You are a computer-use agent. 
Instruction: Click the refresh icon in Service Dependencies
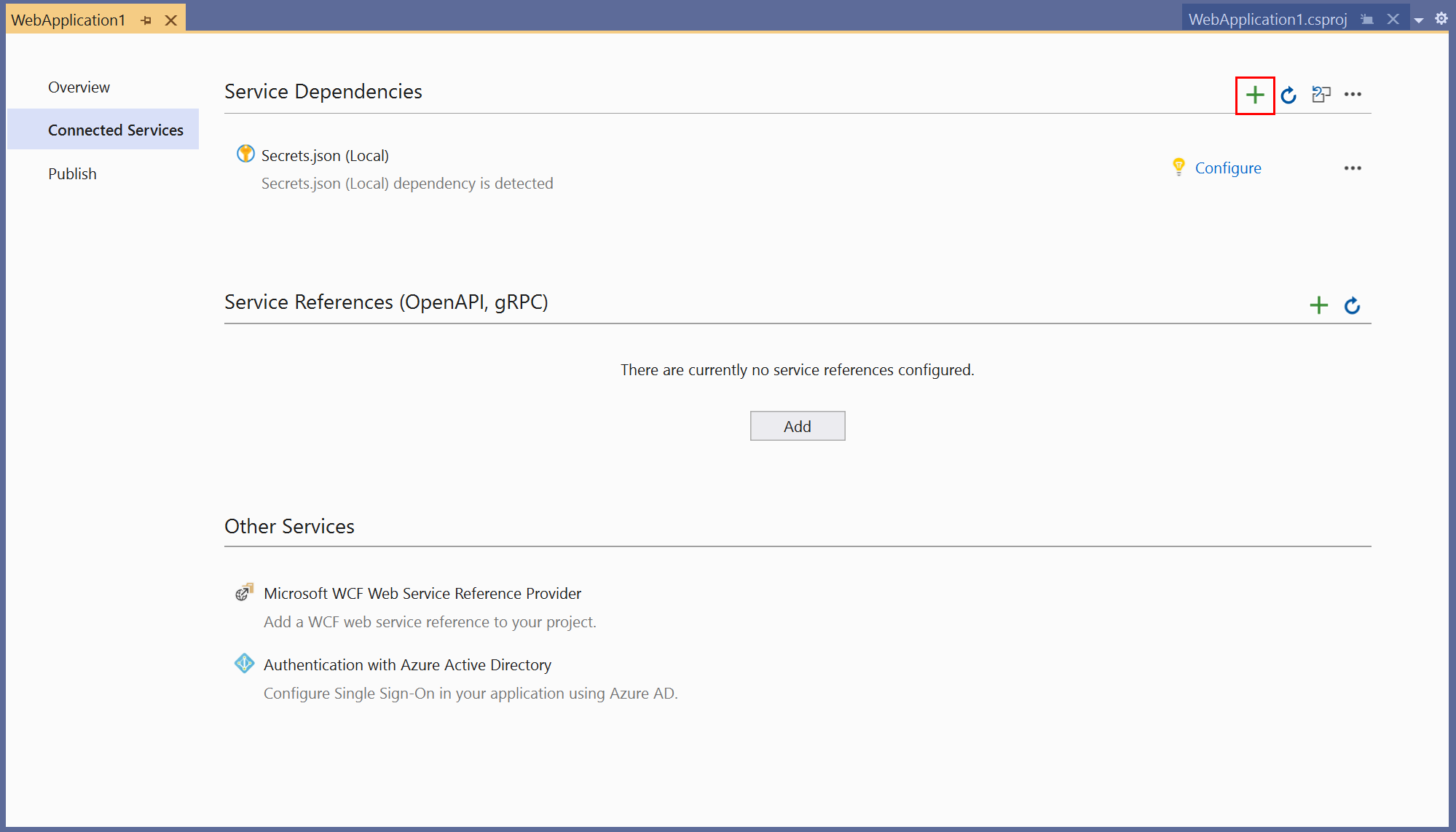click(x=1290, y=93)
